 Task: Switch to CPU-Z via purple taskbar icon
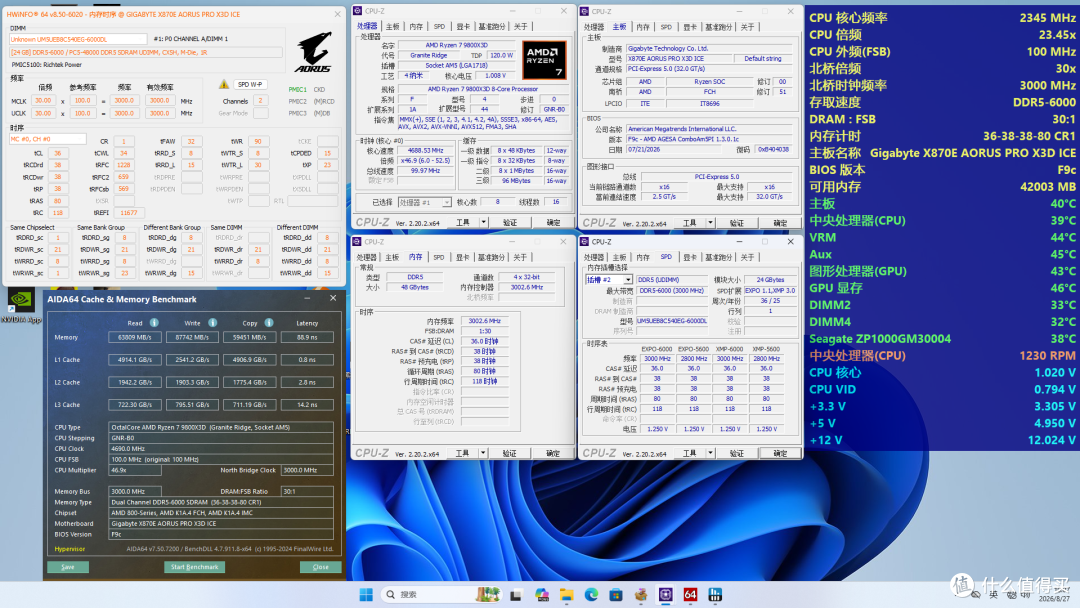tap(665, 594)
